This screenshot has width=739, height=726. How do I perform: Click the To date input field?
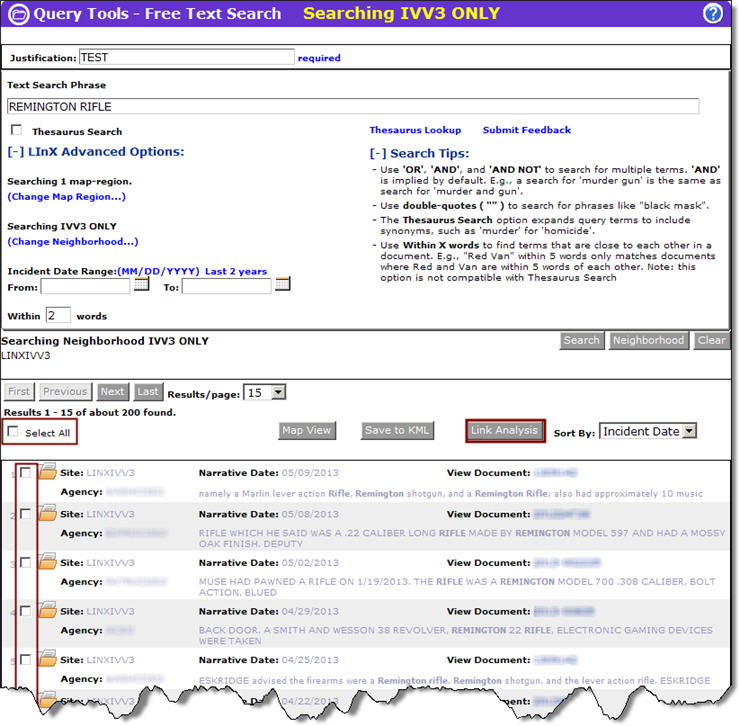[x=227, y=286]
